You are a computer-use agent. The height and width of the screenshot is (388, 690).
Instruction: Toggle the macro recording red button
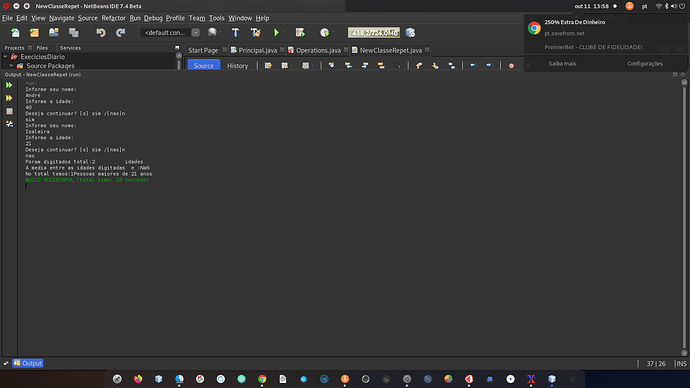click(511, 66)
